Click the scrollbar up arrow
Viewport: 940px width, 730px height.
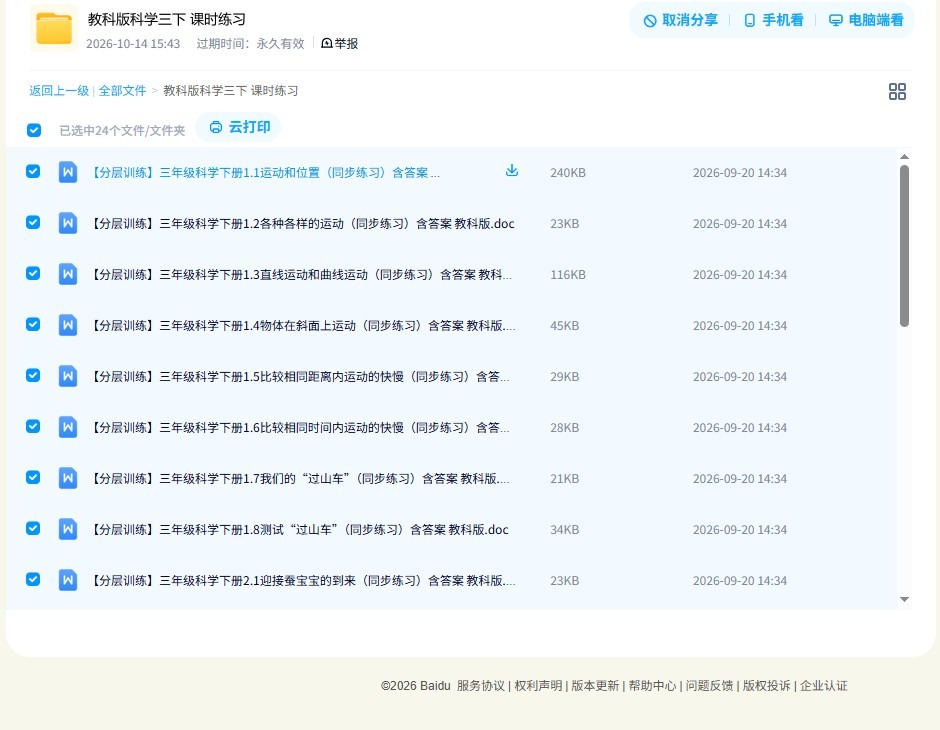tap(904, 156)
